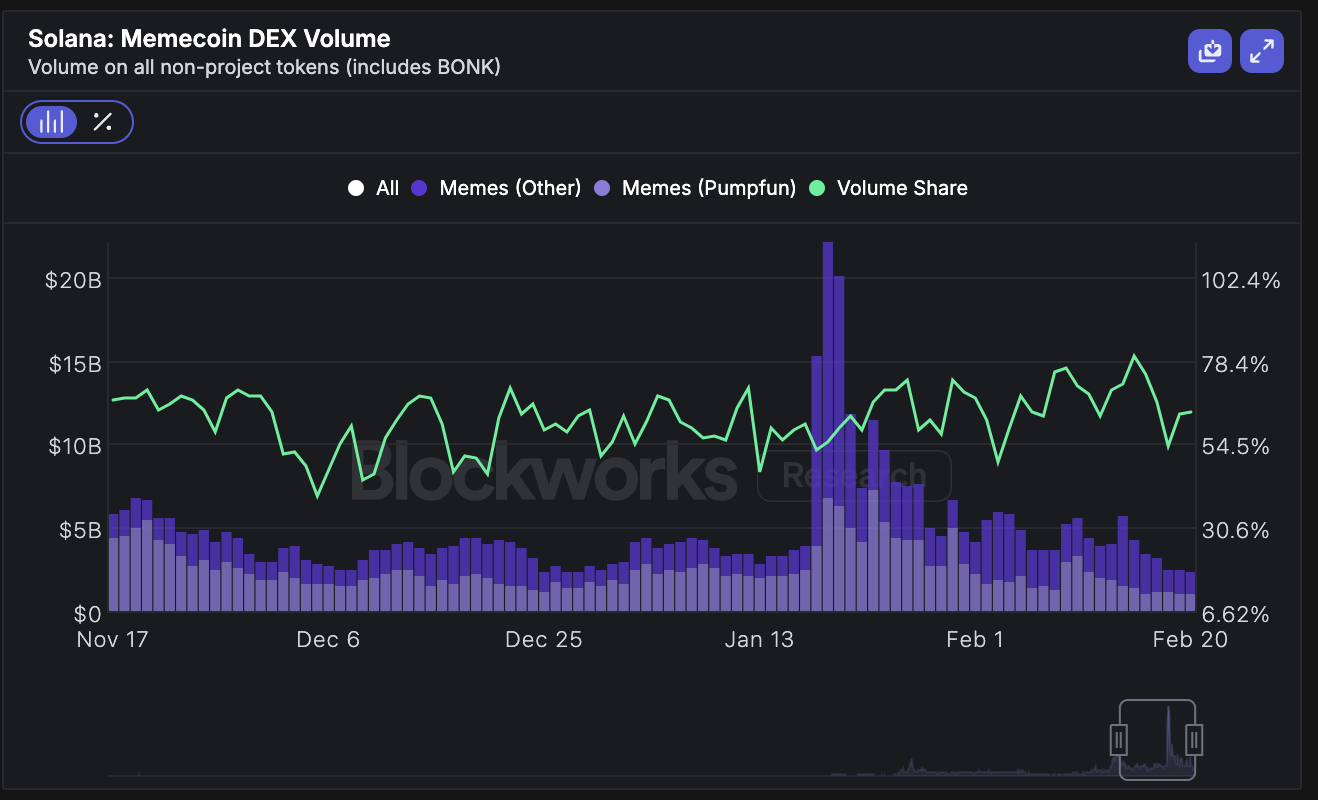Select the bar chart view icon
This screenshot has height=800, width=1318.
(51, 121)
